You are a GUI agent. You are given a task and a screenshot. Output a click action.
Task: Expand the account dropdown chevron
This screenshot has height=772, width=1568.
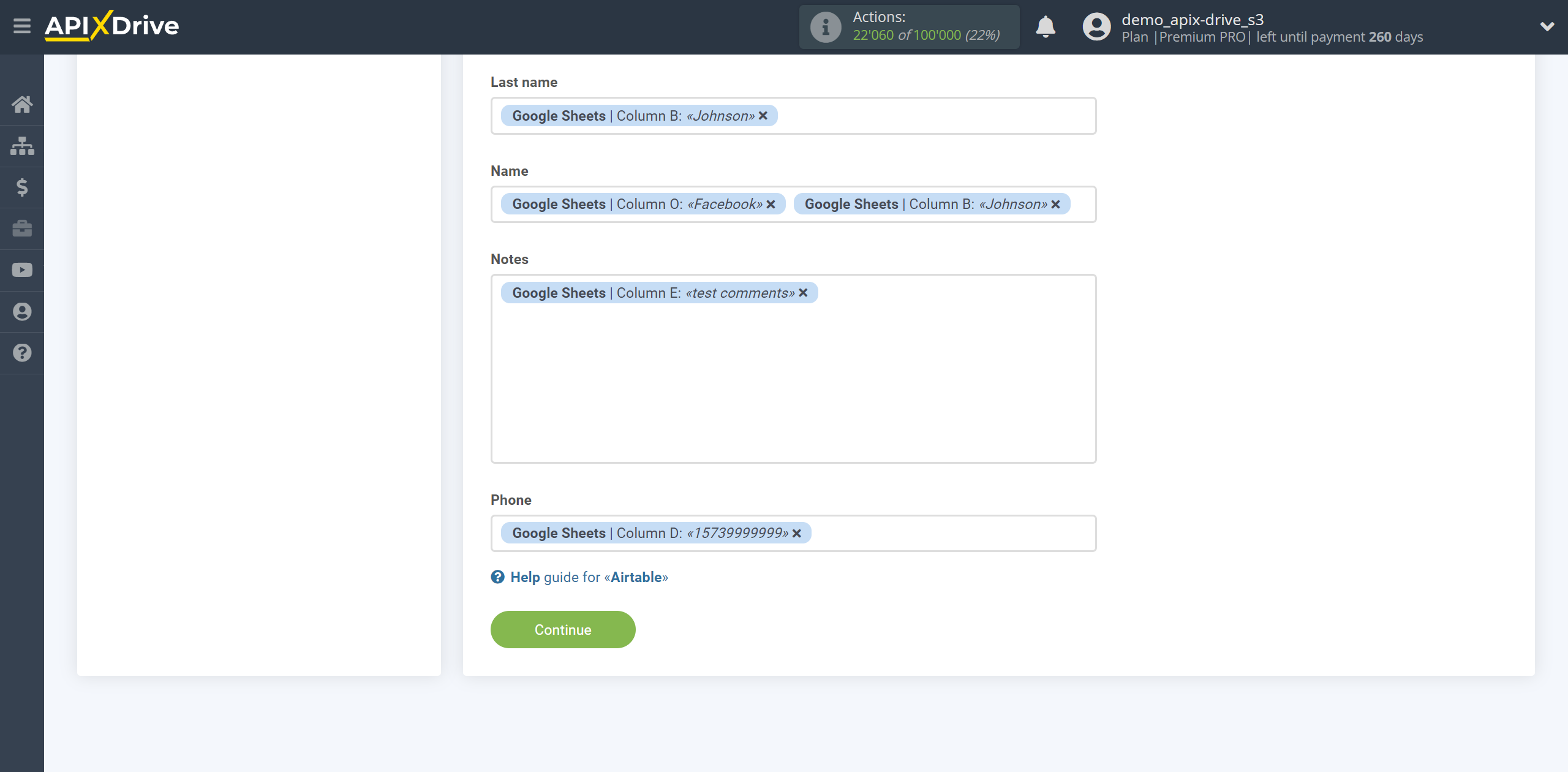(x=1547, y=26)
